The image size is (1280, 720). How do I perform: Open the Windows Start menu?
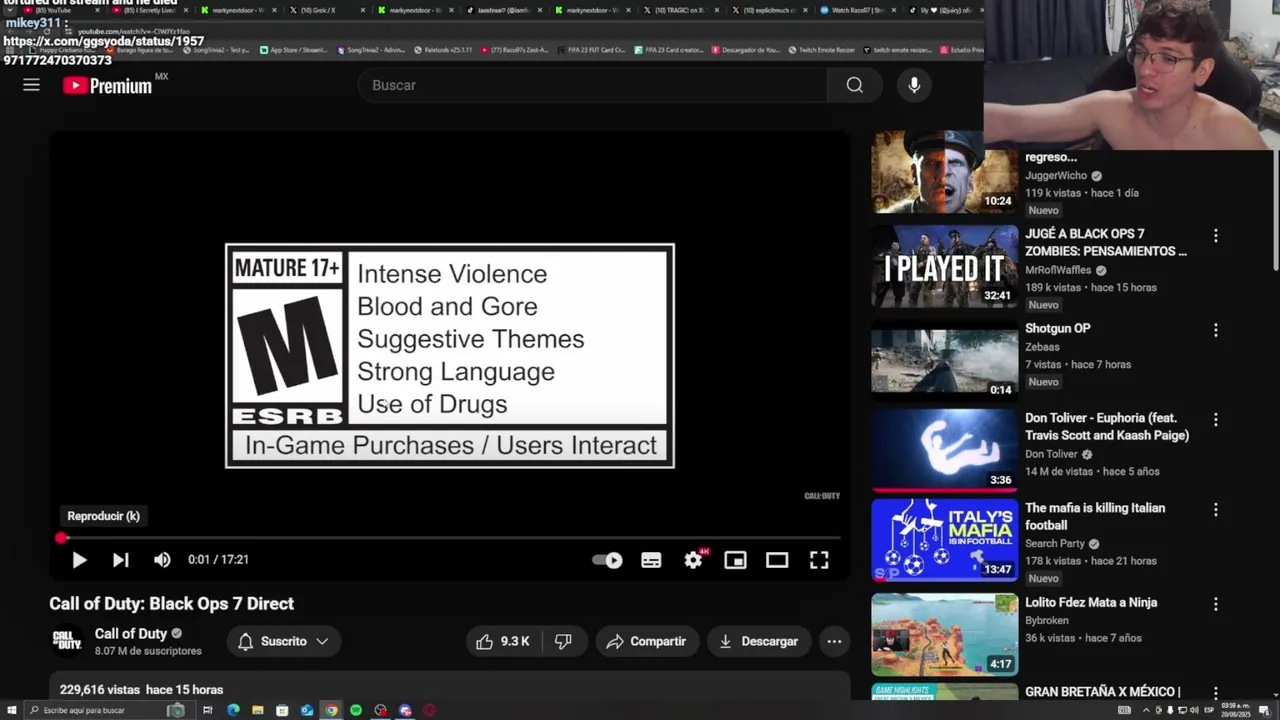pyautogui.click(x=11, y=710)
